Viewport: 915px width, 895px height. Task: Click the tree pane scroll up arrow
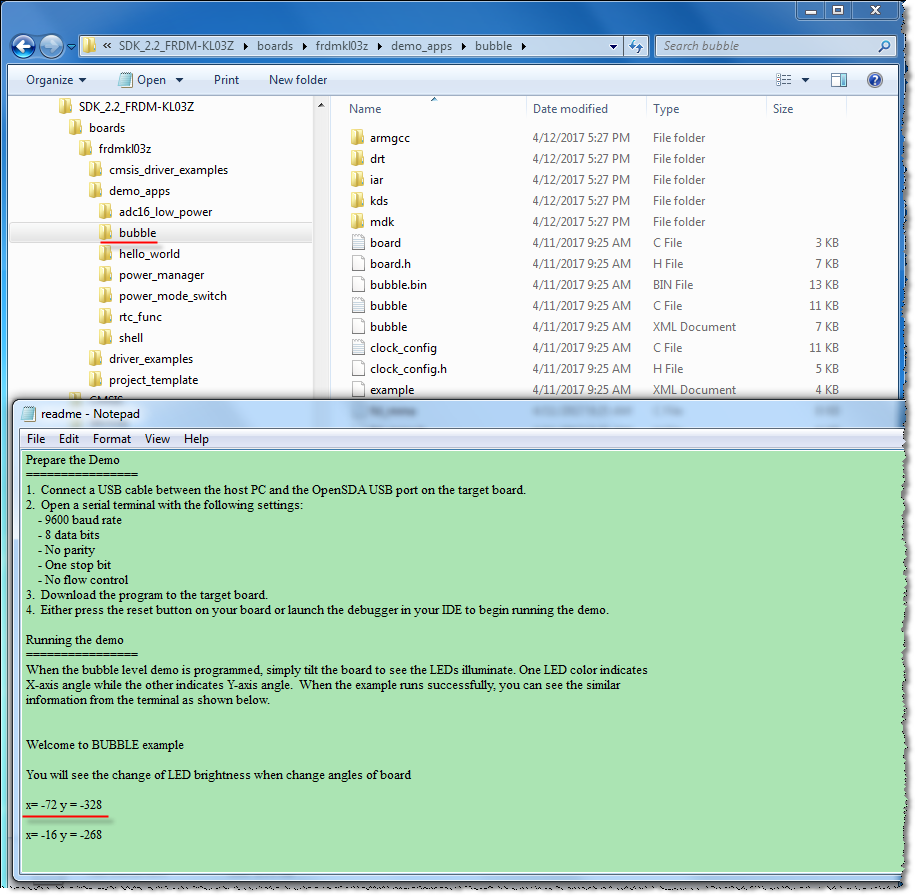click(x=321, y=106)
